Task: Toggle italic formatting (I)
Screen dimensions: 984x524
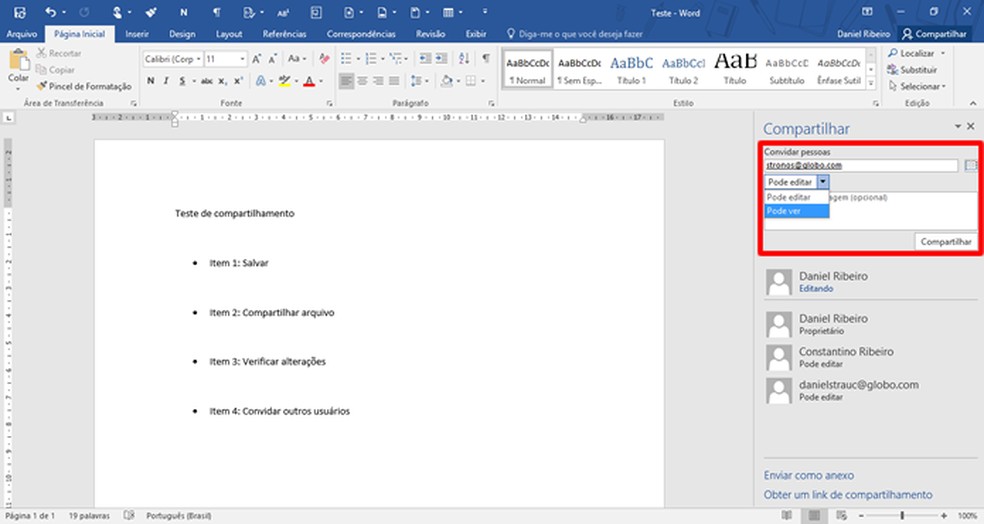Action: coord(166,81)
